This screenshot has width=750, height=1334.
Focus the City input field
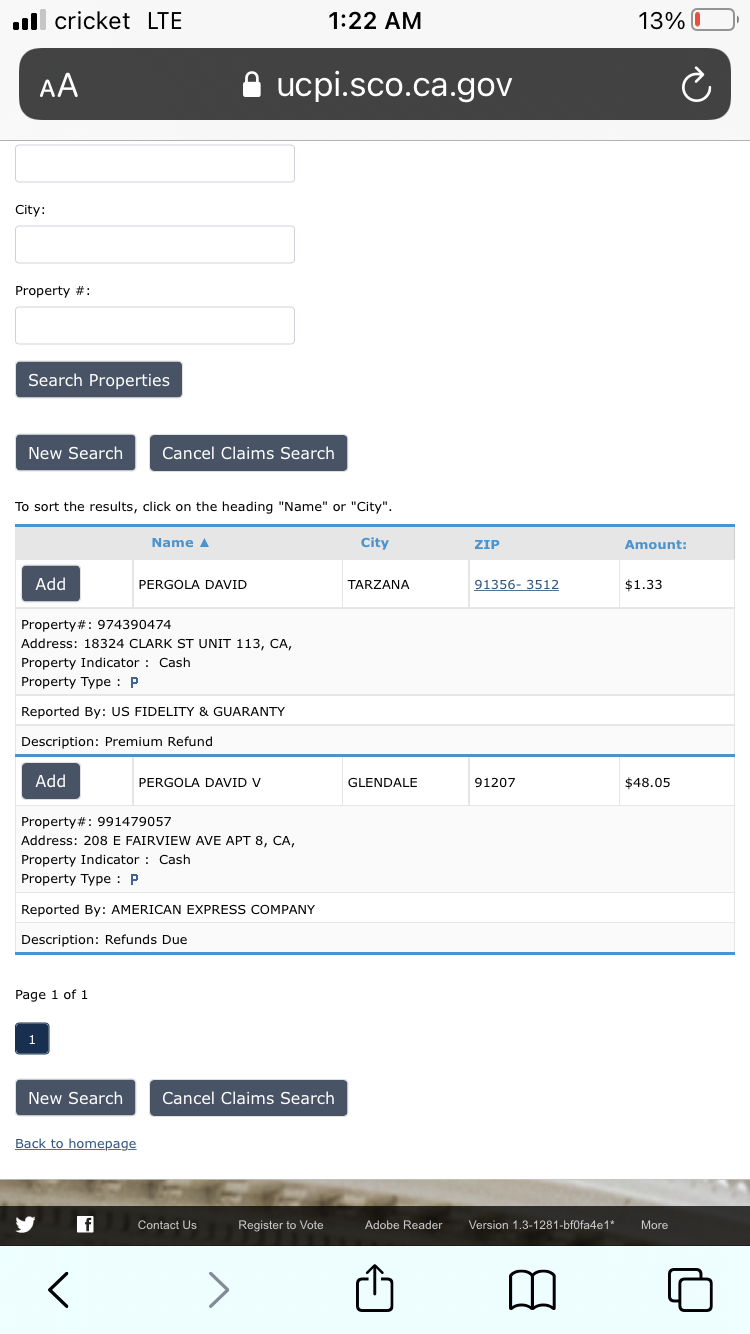(155, 244)
